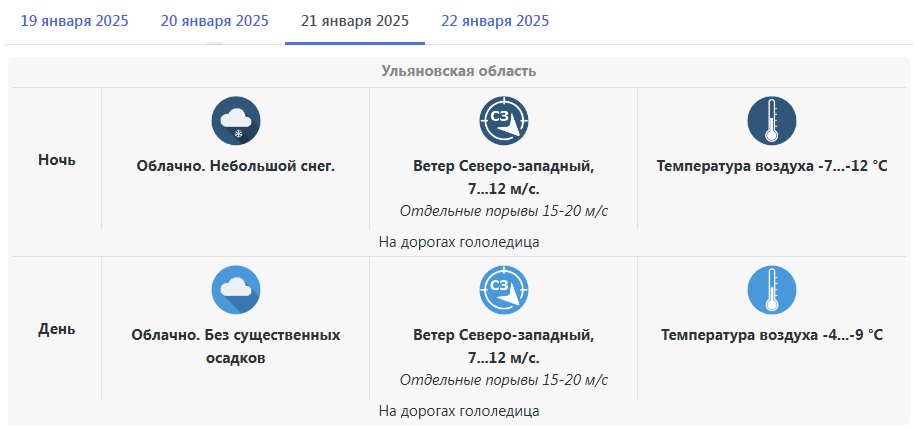Click the daytime cloud icon

[x=236, y=290]
